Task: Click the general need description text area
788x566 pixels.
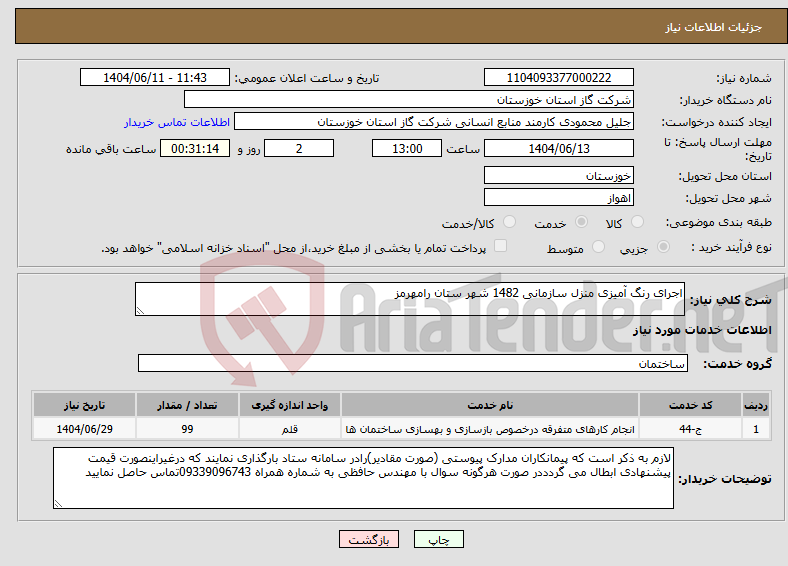Action: click(x=410, y=299)
